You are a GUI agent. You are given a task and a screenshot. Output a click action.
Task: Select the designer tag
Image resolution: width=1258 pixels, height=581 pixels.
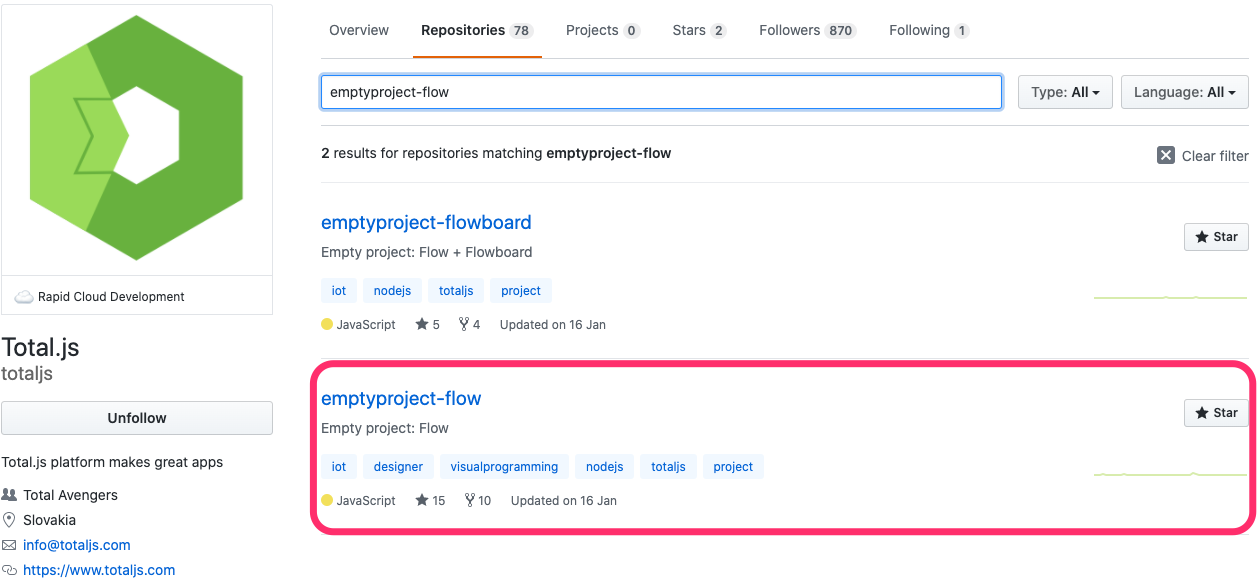pyautogui.click(x=398, y=467)
